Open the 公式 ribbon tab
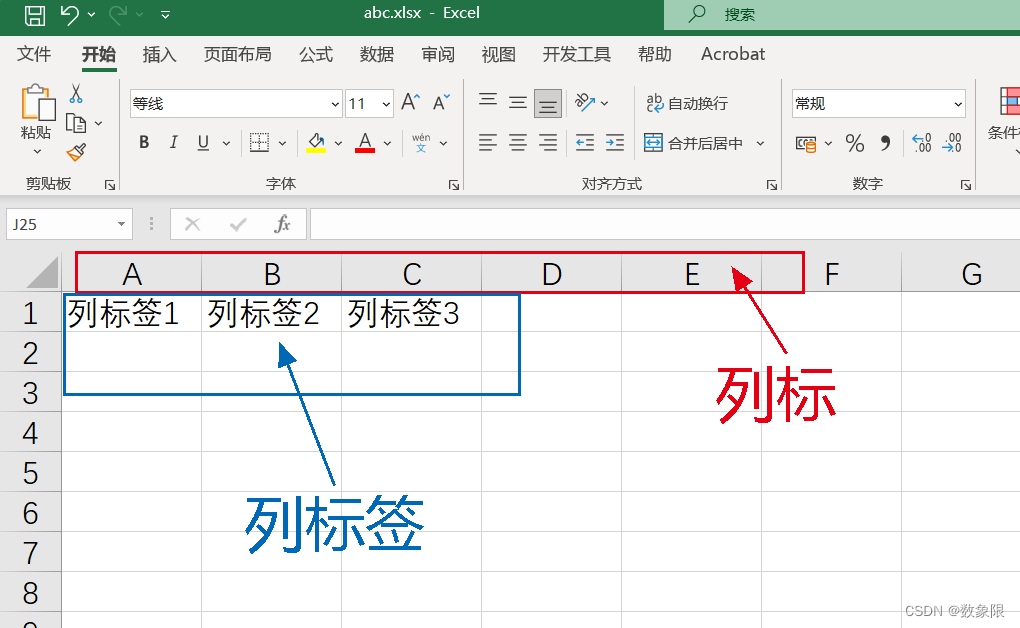 316,54
